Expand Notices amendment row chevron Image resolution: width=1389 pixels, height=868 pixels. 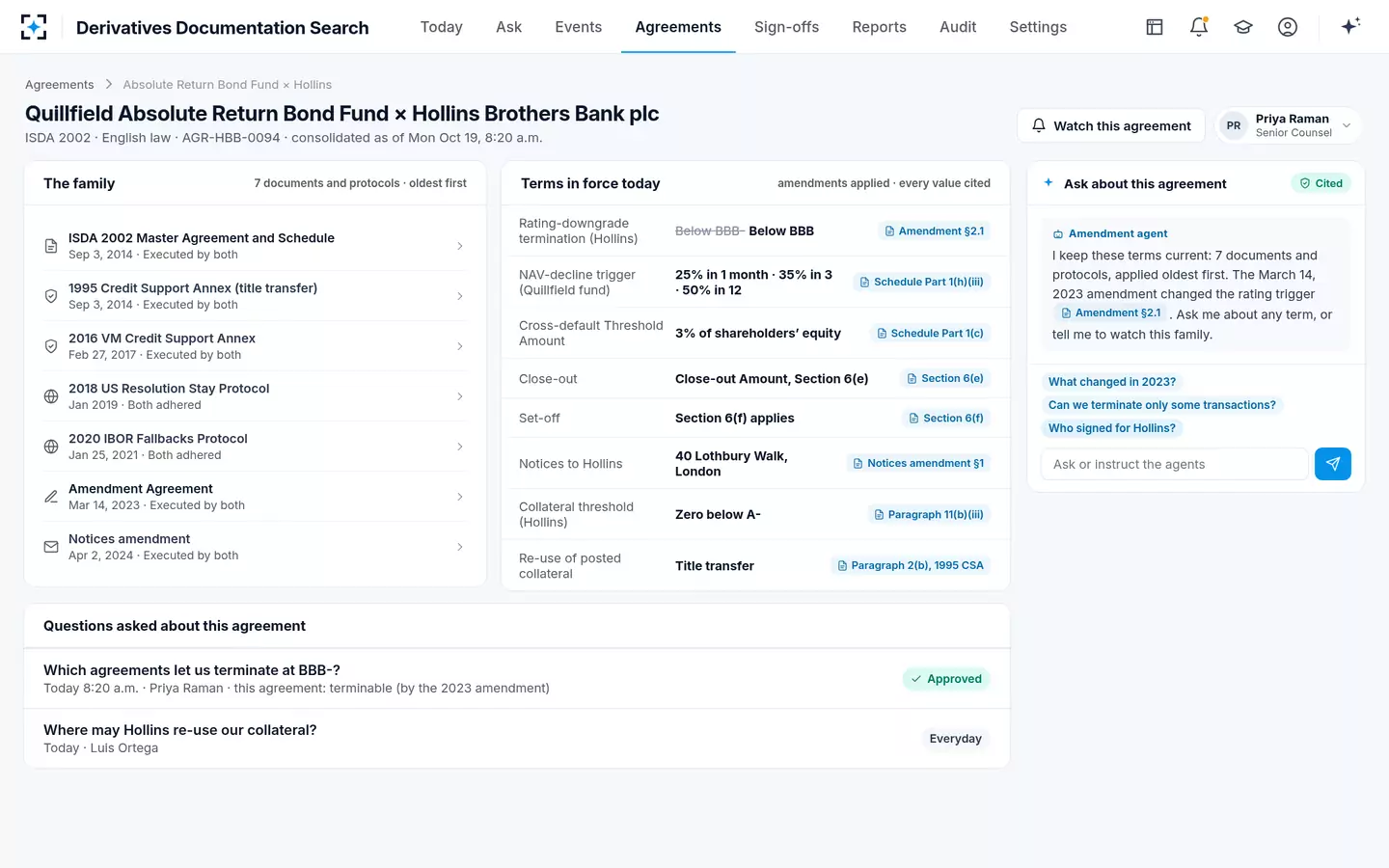point(460,547)
